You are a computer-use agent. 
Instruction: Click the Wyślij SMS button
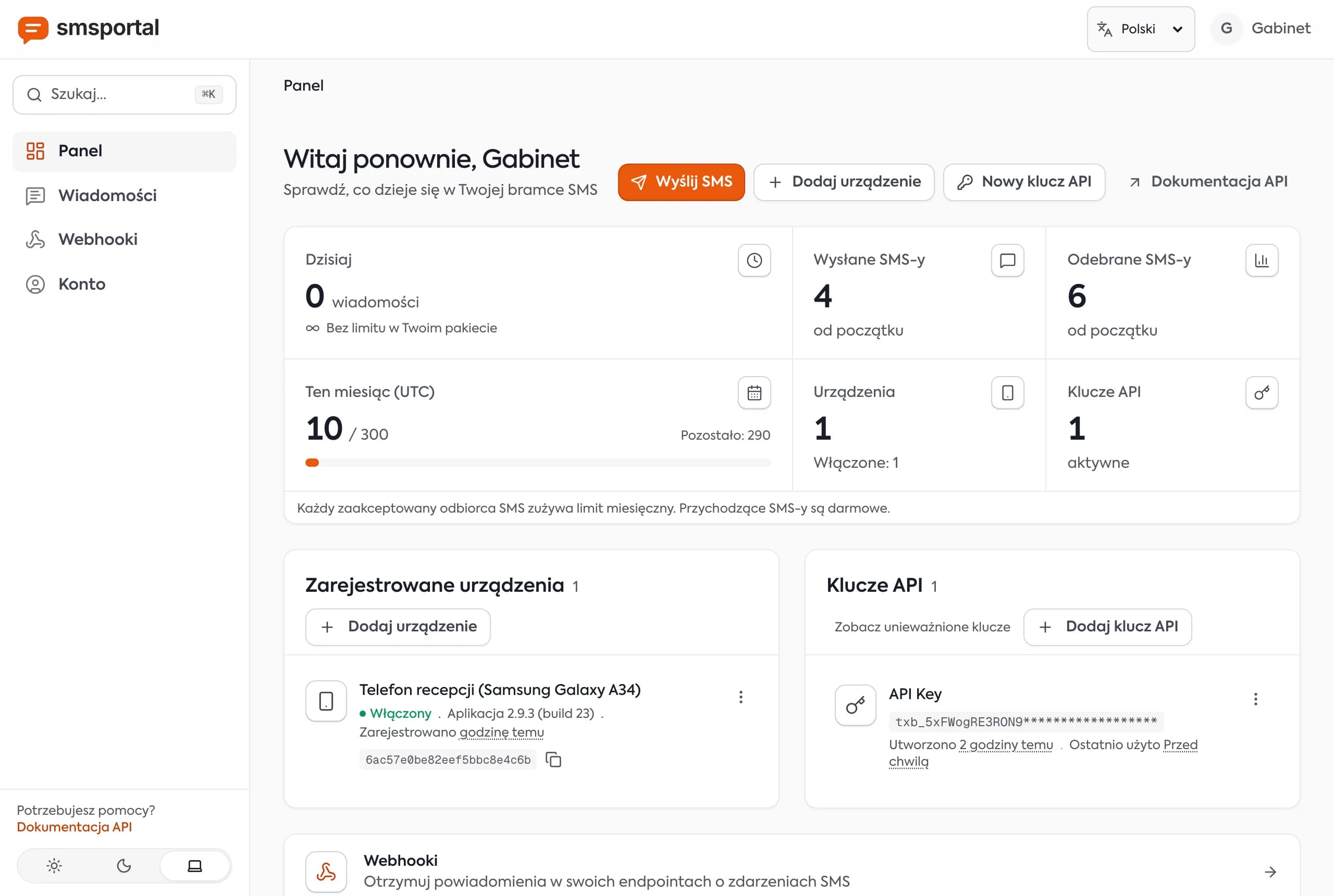click(681, 182)
